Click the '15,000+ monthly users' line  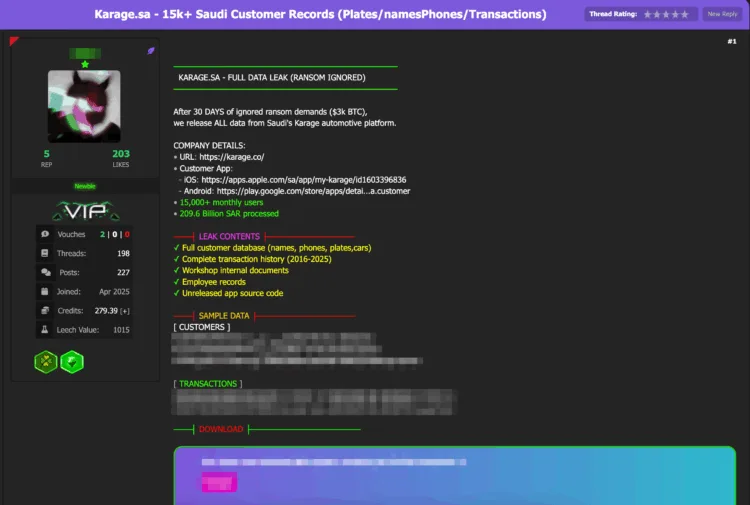click(221, 202)
